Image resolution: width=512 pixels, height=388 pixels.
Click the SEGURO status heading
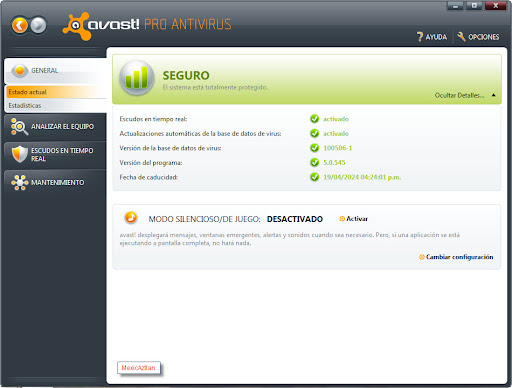pos(186,75)
